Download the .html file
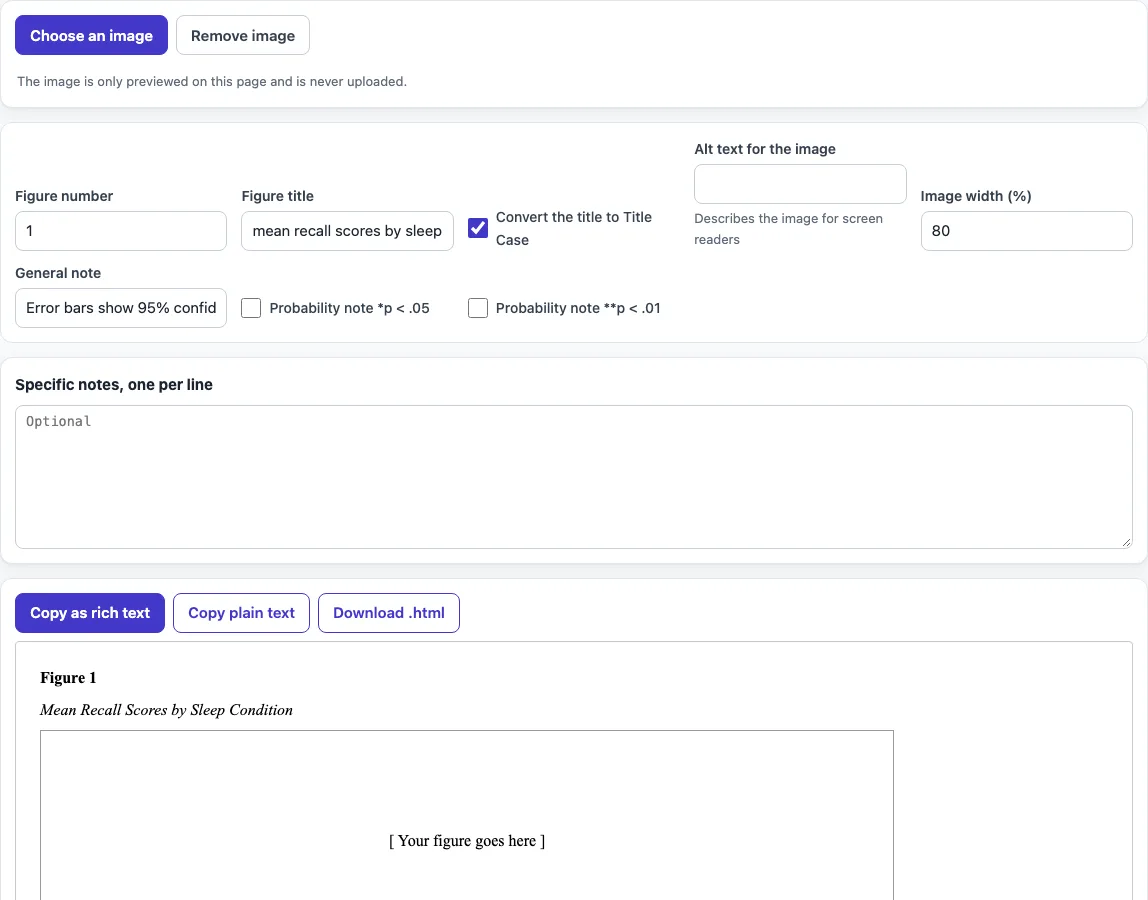The image size is (1148, 900). click(389, 613)
